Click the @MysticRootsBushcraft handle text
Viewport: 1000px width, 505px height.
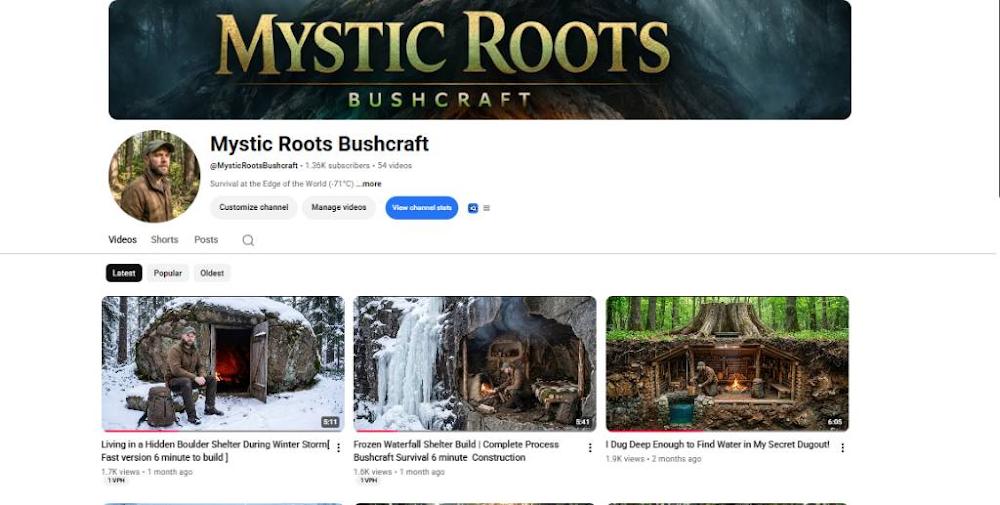(x=254, y=165)
